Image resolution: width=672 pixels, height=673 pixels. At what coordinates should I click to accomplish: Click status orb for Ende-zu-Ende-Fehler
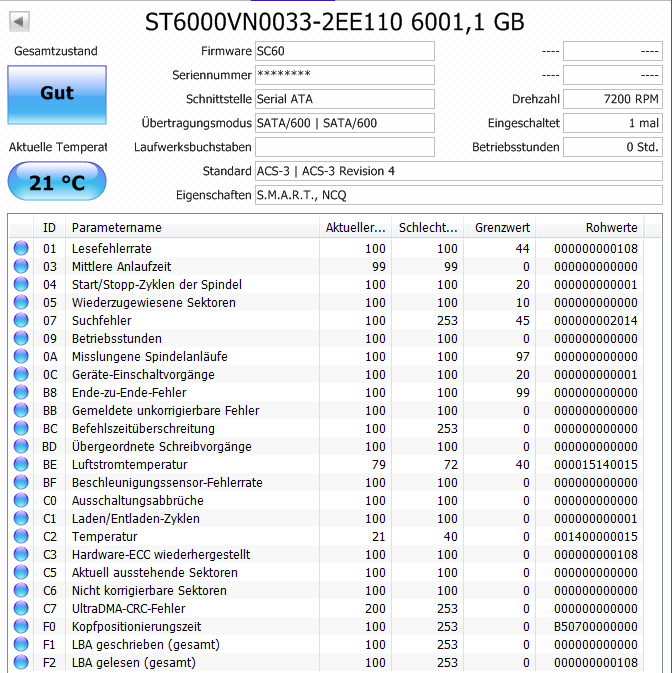coord(21,392)
